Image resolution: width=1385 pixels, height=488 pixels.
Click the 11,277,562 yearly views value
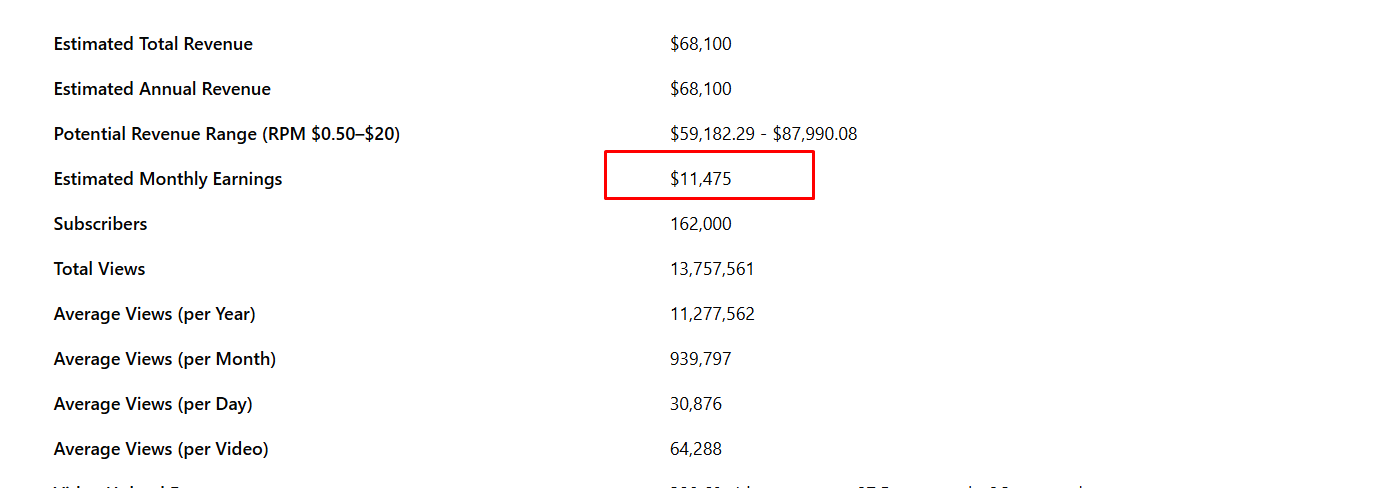(712, 314)
